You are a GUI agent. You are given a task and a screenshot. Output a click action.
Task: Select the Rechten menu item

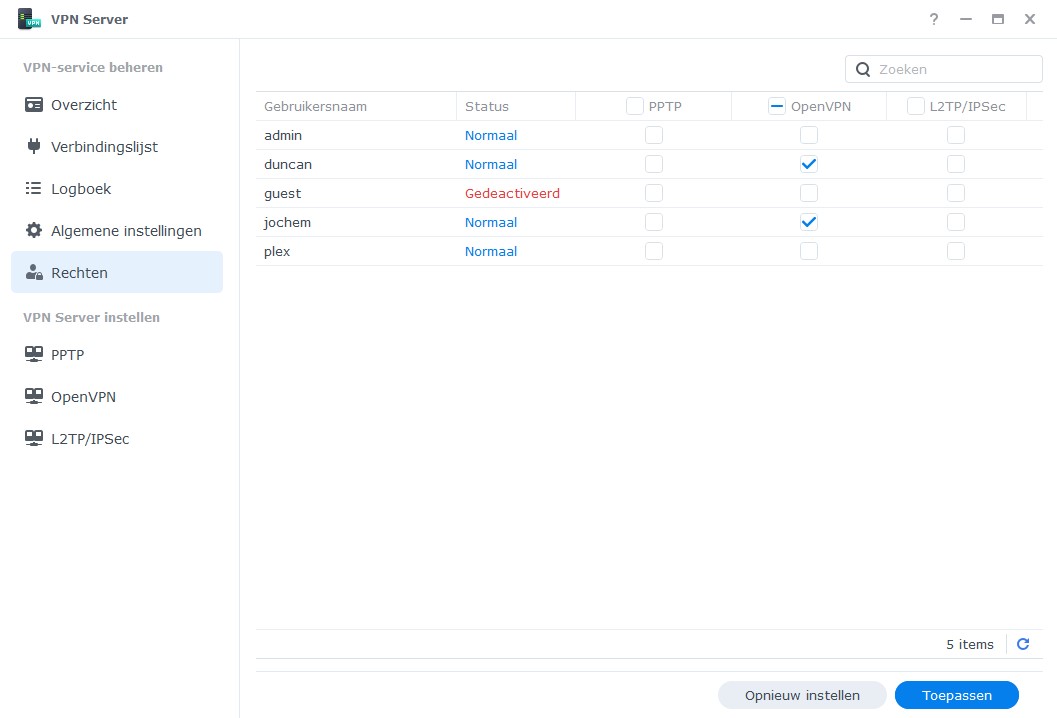coord(117,272)
